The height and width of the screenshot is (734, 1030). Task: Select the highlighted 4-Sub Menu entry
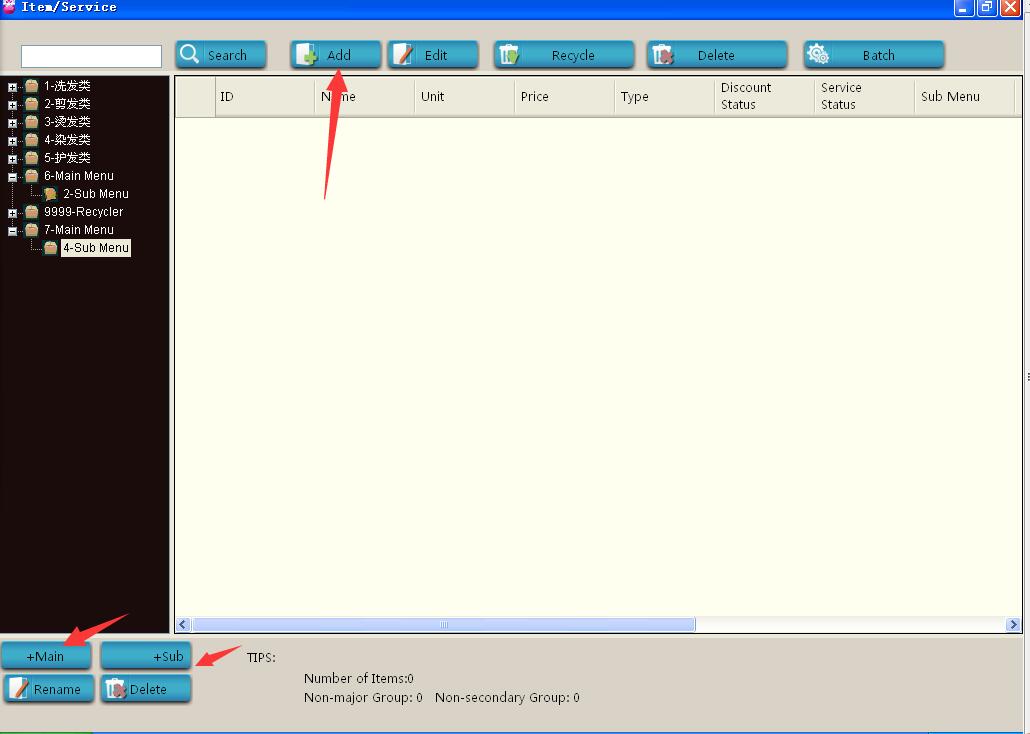point(96,248)
